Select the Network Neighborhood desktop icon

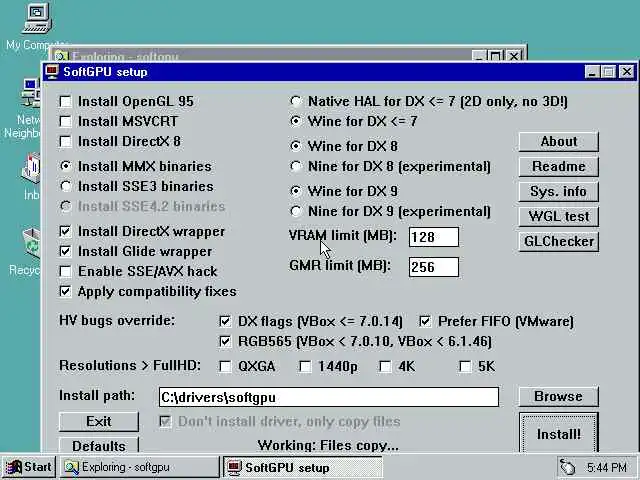pyautogui.click(x=31, y=93)
